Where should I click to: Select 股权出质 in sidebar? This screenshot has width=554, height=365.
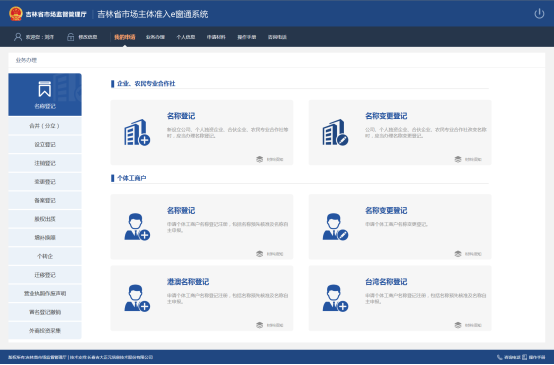click(45, 219)
